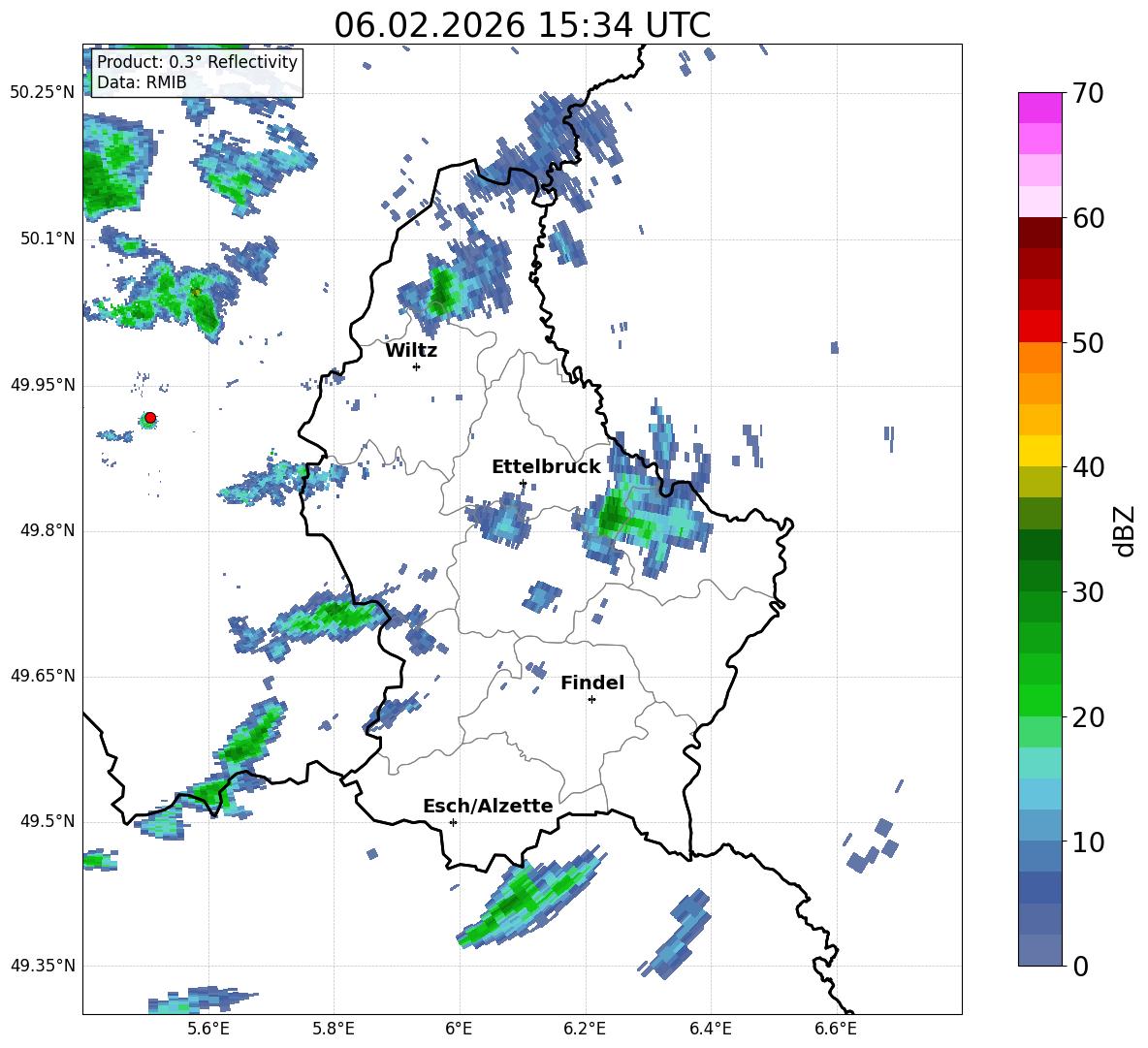Viewport: 1148px width, 1048px height.
Task: Click the 6.6°E longitude label
Action: (x=836, y=1029)
